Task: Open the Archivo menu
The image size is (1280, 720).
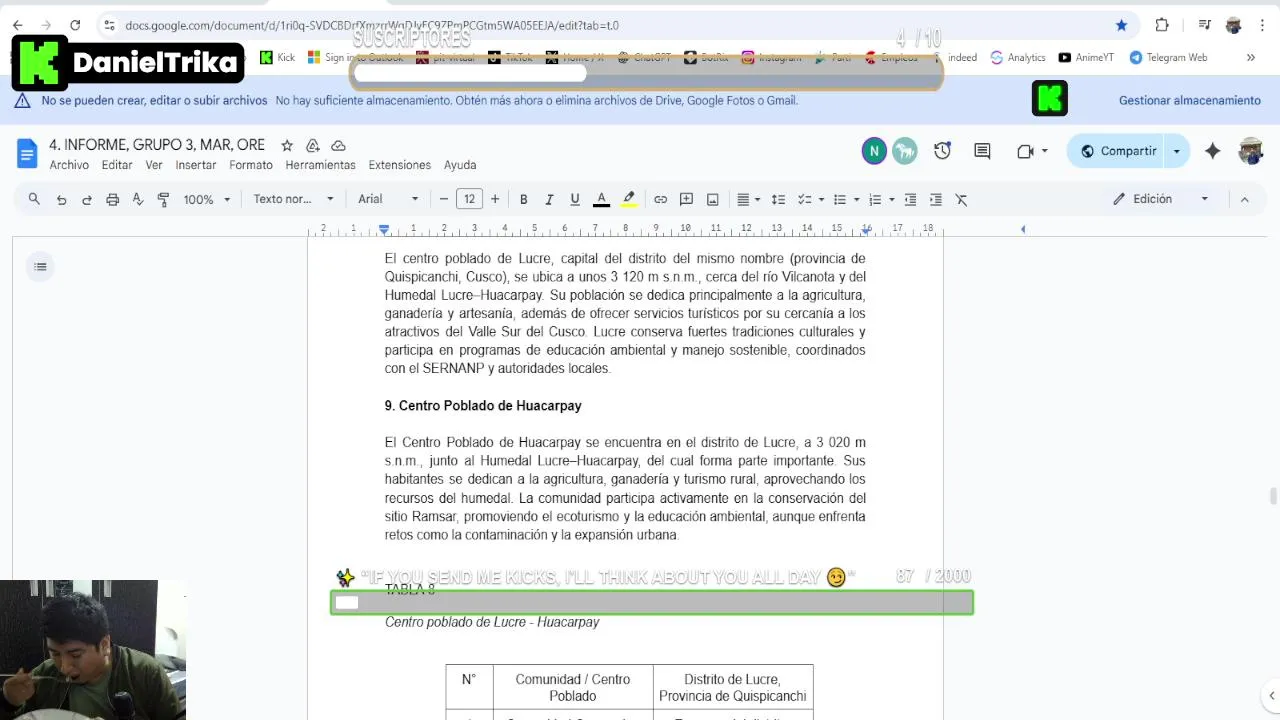Action: [69, 165]
